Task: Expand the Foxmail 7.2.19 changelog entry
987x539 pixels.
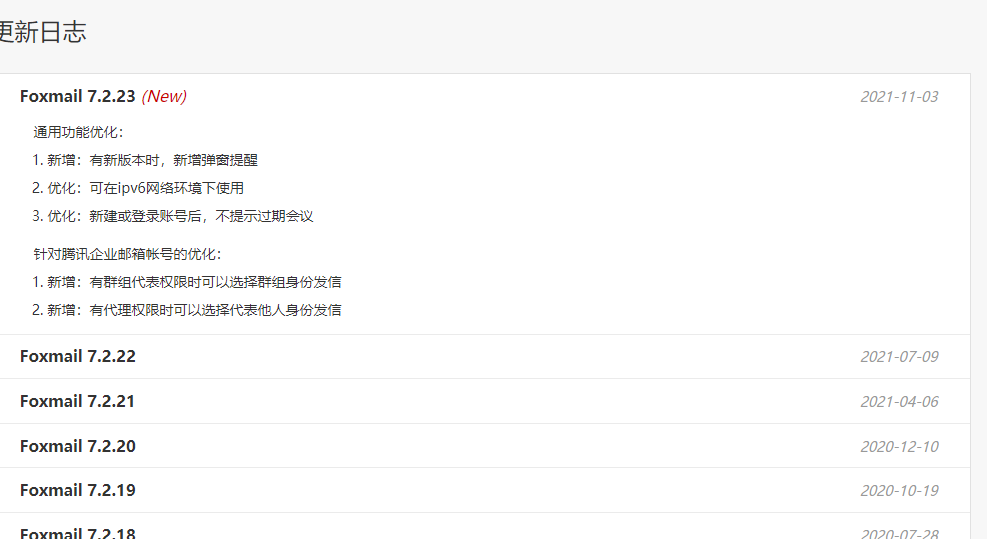Action: click(x=77, y=490)
